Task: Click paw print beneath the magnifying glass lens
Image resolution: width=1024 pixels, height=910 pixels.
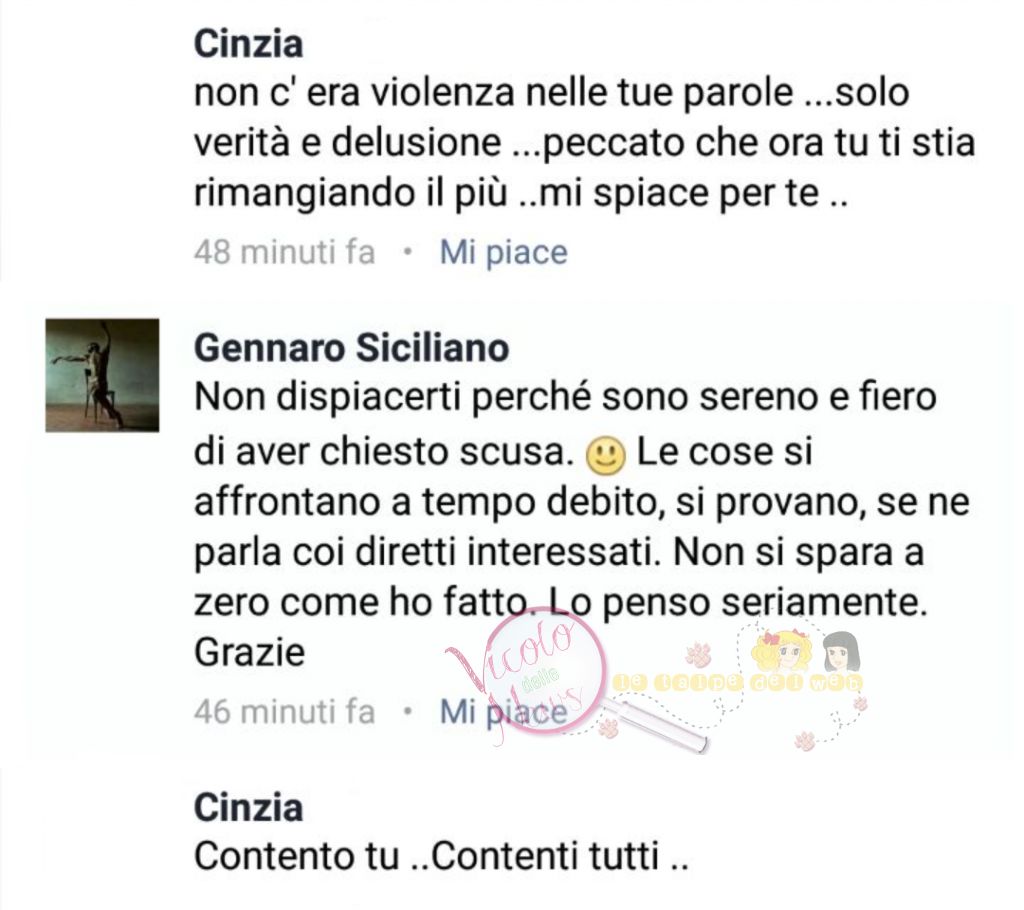Action: tap(609, 727)
